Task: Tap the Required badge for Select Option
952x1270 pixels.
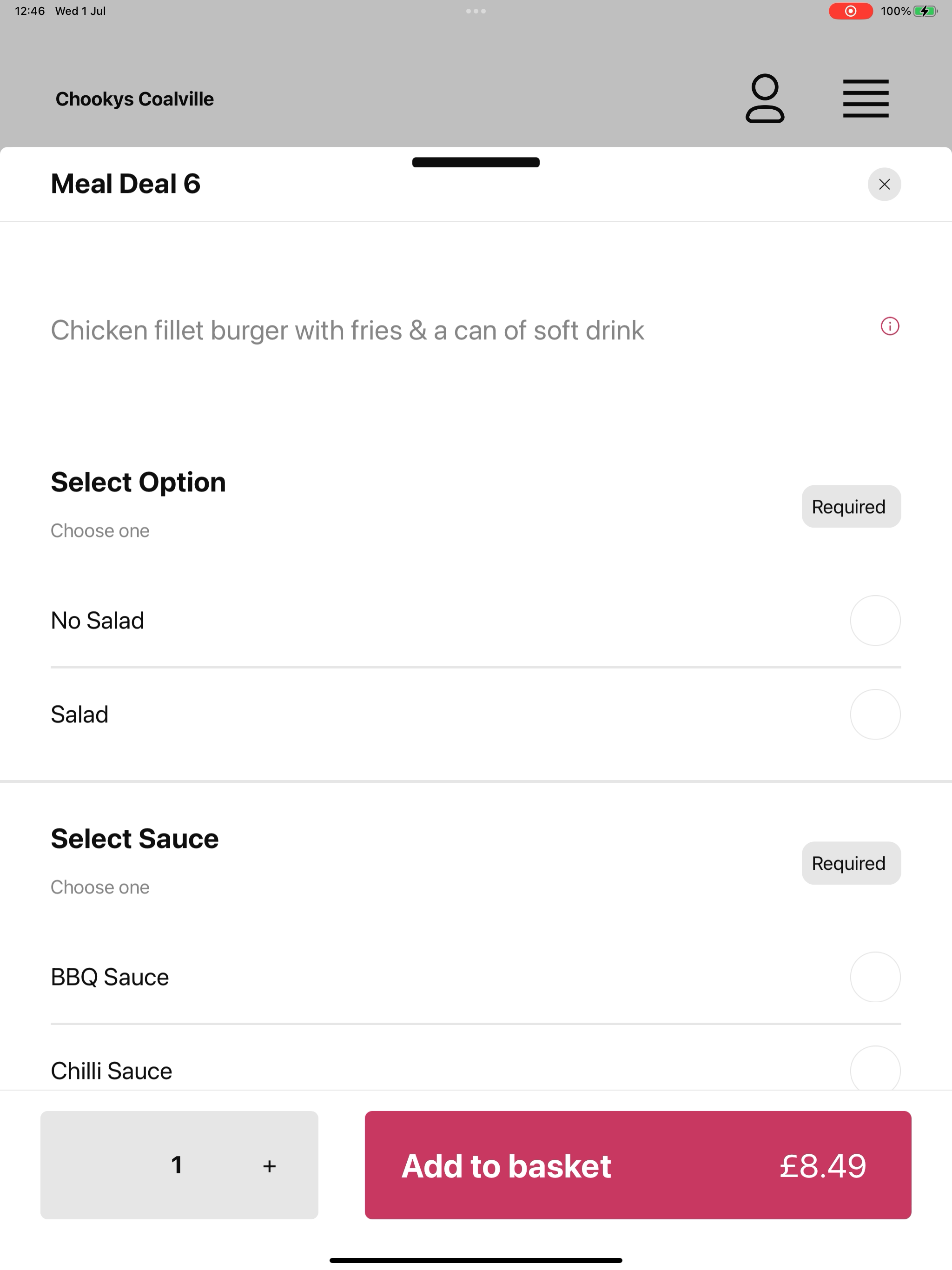Action: coord(851,506)
